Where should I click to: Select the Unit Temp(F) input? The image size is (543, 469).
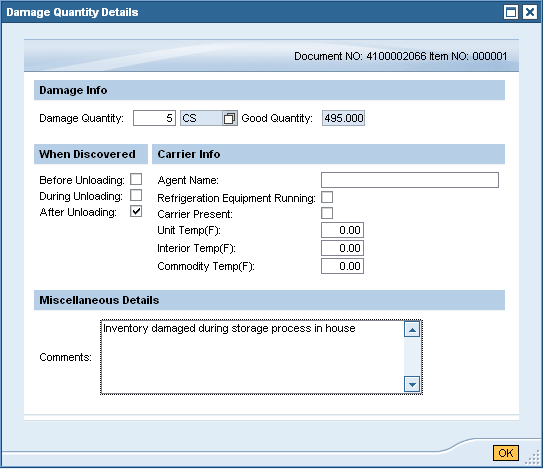pyautogui.click(x=342, y=230)
